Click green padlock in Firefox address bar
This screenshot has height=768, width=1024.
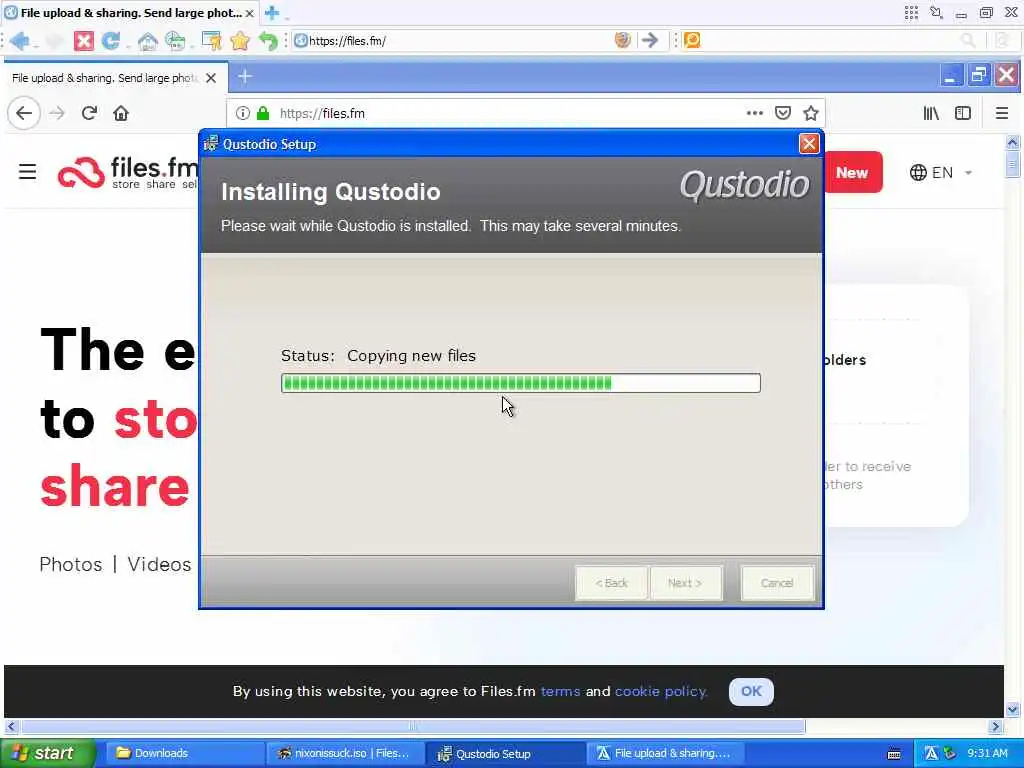point(263,114)
